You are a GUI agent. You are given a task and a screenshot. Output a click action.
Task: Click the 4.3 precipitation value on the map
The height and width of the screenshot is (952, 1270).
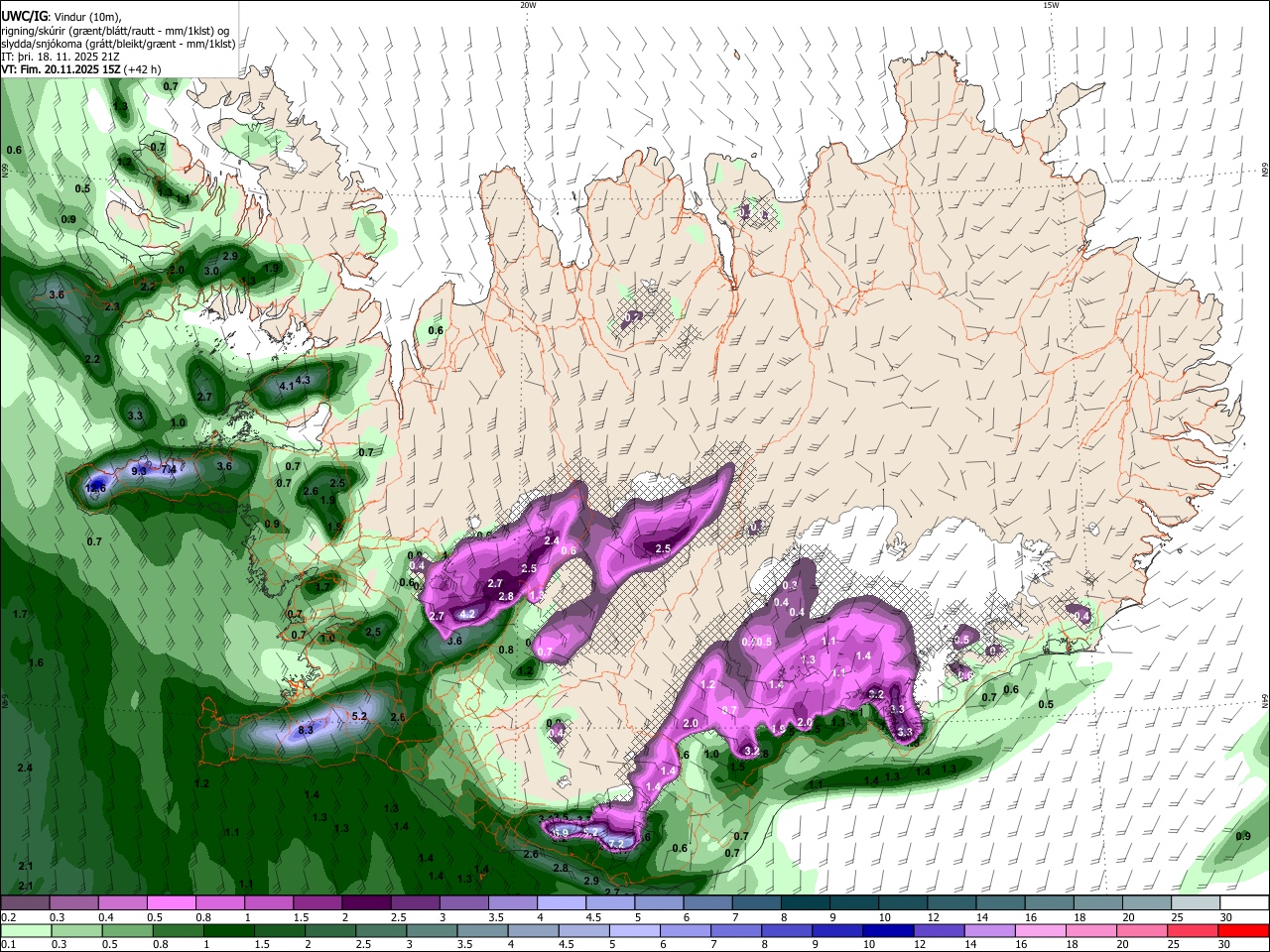tap(304, 380)
